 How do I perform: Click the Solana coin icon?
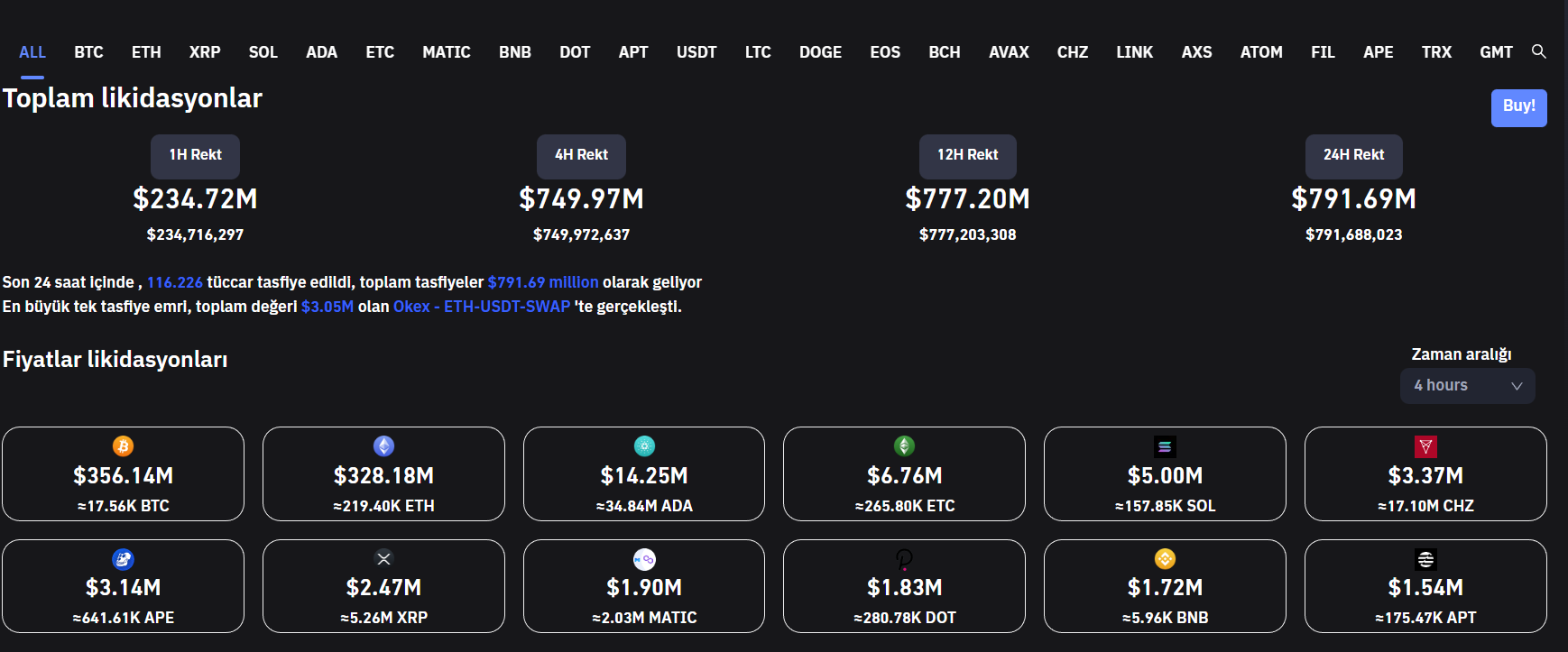(1165, 446)
